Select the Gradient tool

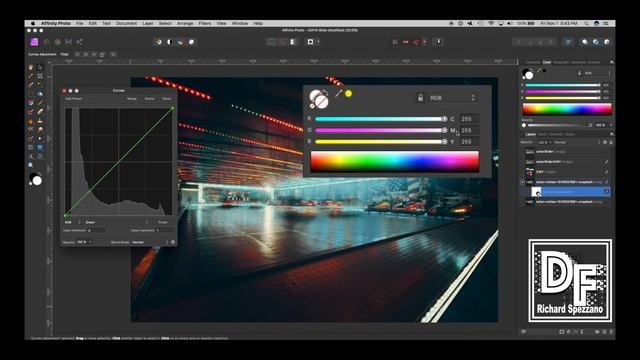(31, 103)
